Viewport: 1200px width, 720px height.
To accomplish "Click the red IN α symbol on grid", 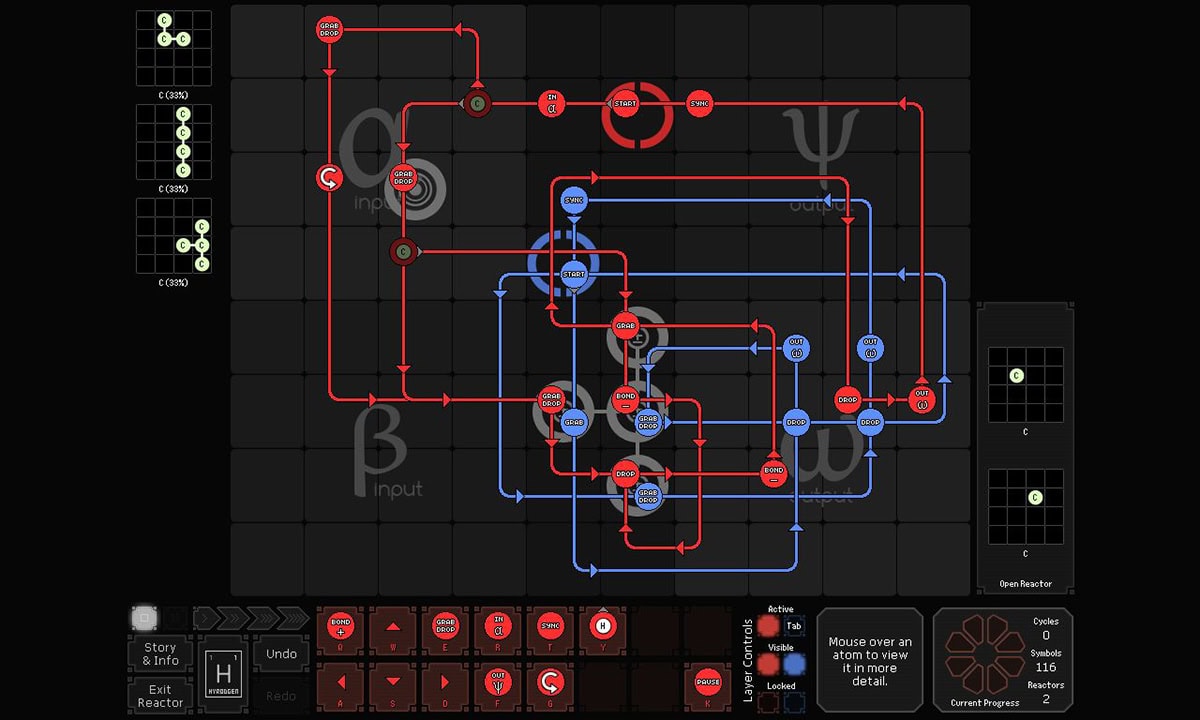I will [x=551, y=103].
